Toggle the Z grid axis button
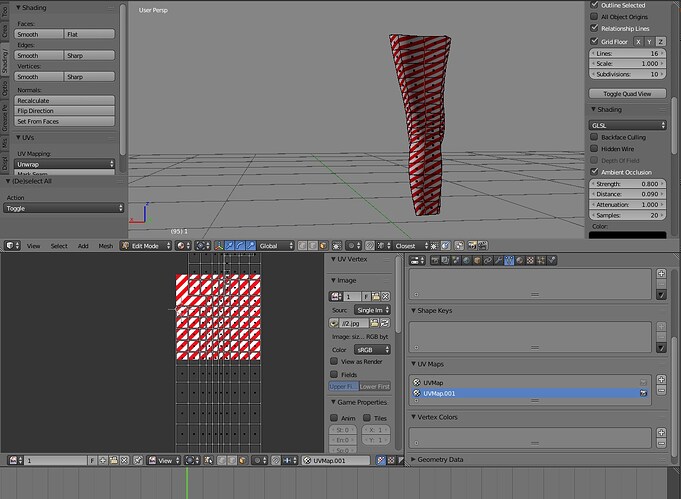 coord(661,42)
